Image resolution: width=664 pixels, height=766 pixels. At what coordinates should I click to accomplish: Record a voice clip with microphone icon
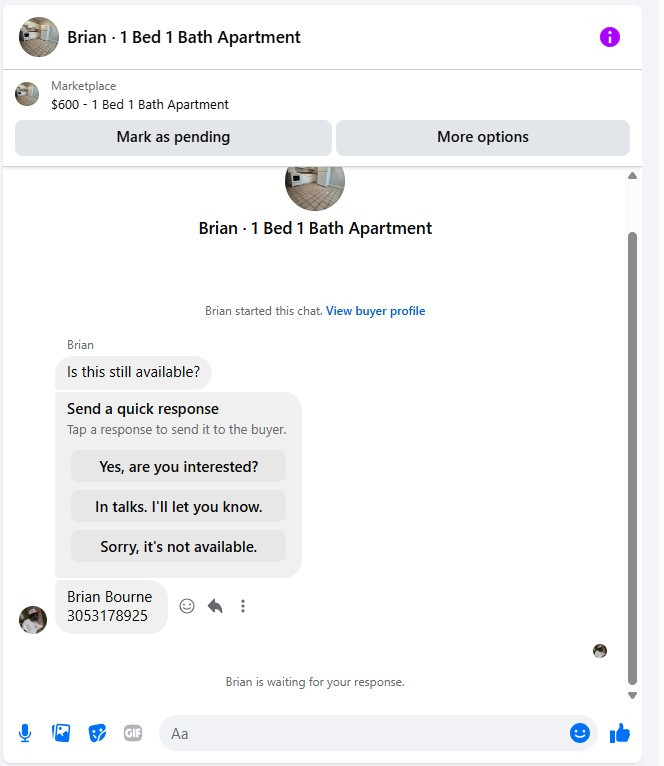coord(25,733)
